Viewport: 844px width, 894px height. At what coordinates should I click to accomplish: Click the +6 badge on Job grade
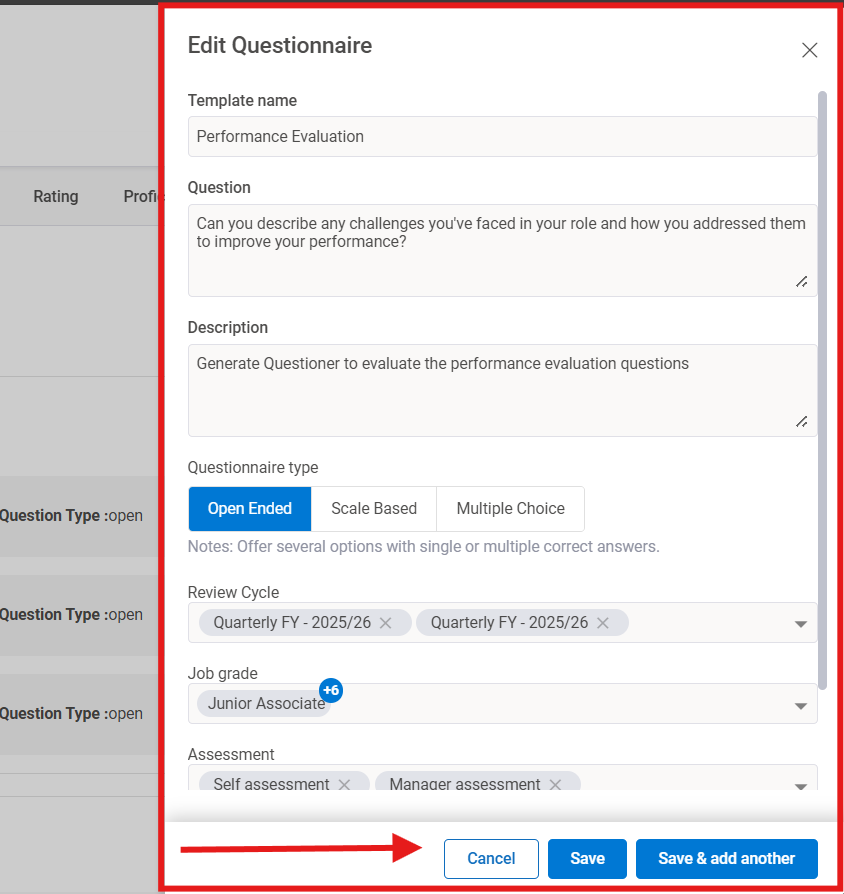click(331, 690)
